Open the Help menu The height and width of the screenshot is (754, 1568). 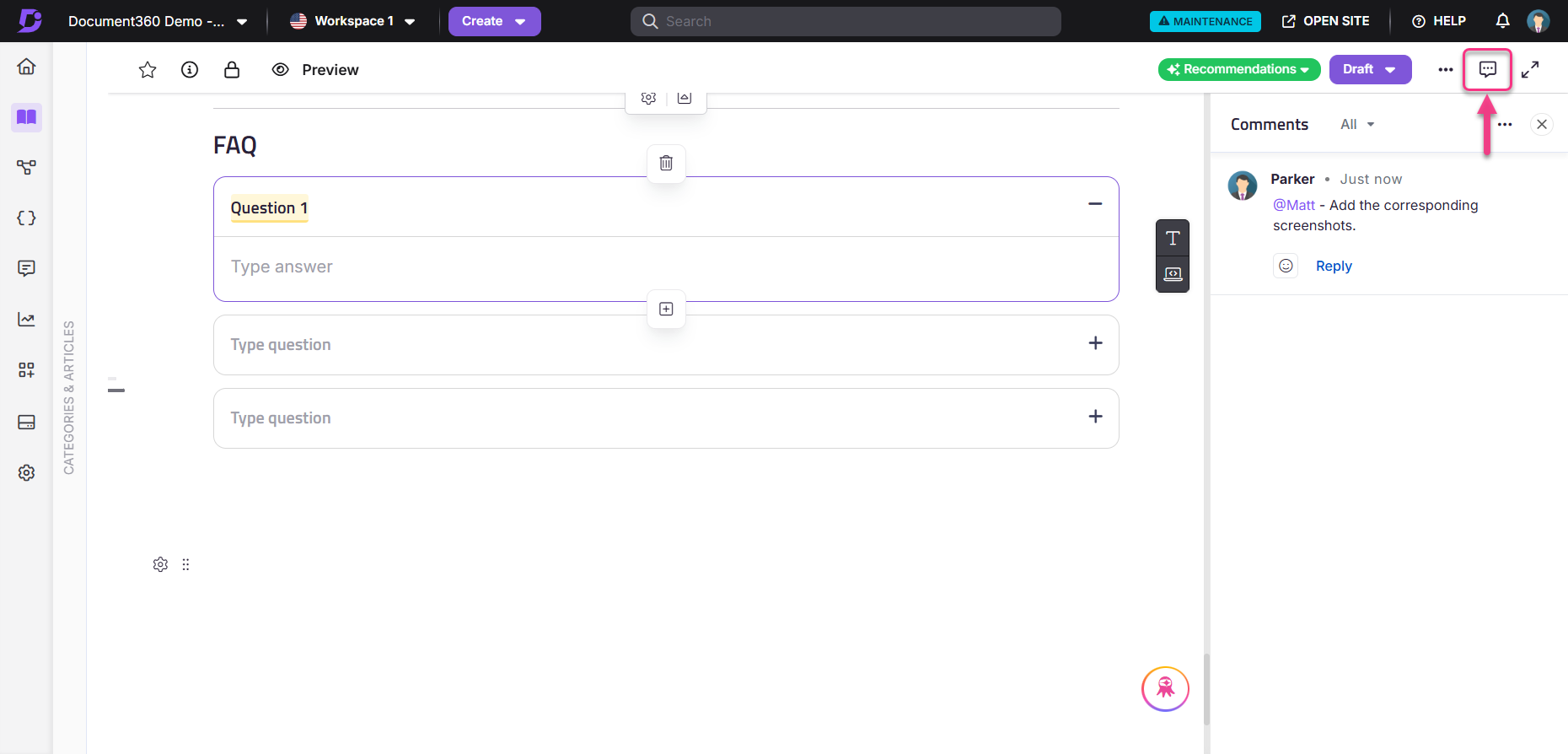tap(1439, 21)
